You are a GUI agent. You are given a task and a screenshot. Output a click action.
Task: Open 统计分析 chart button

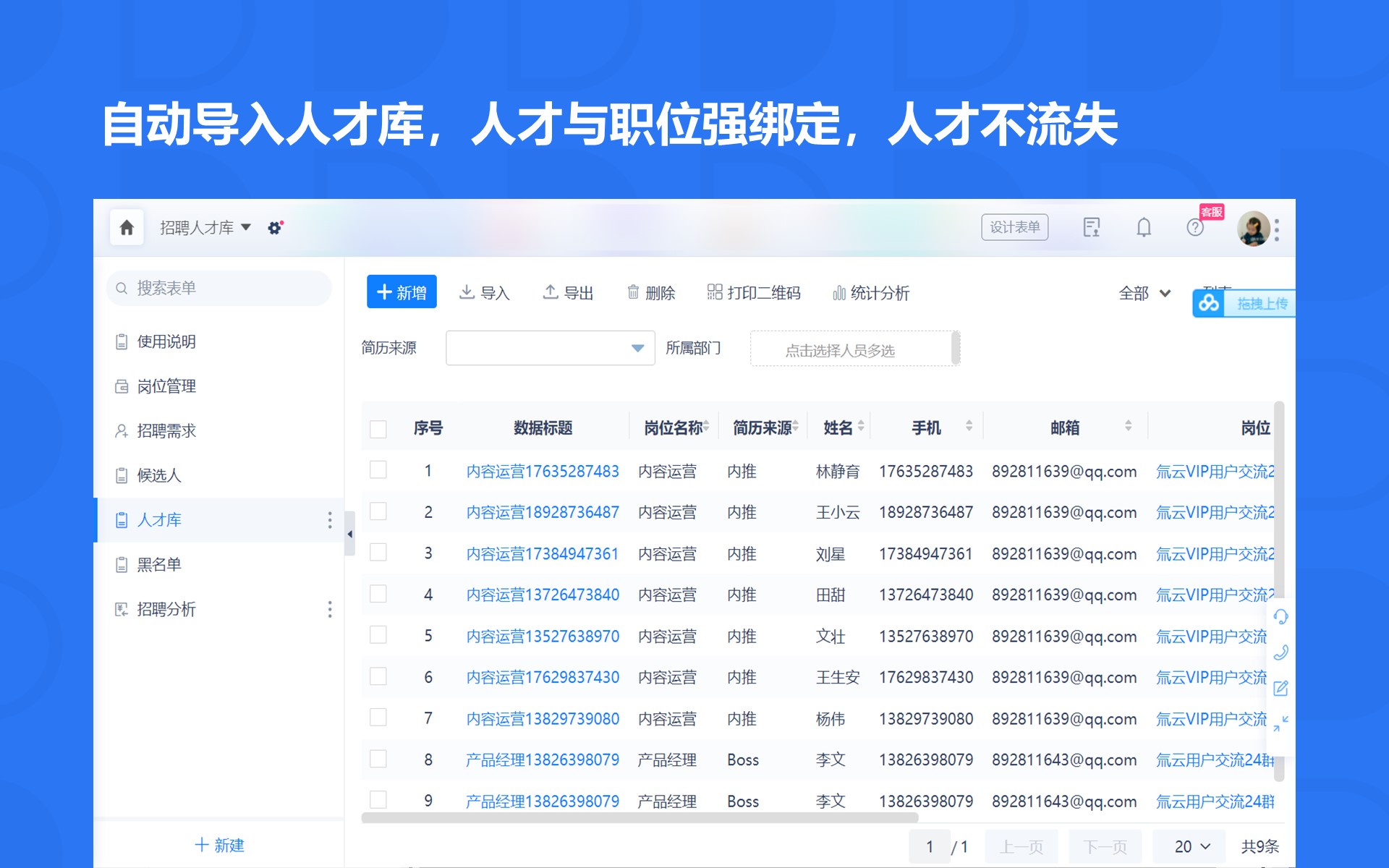pyautogui.click(x=871, y=292)
